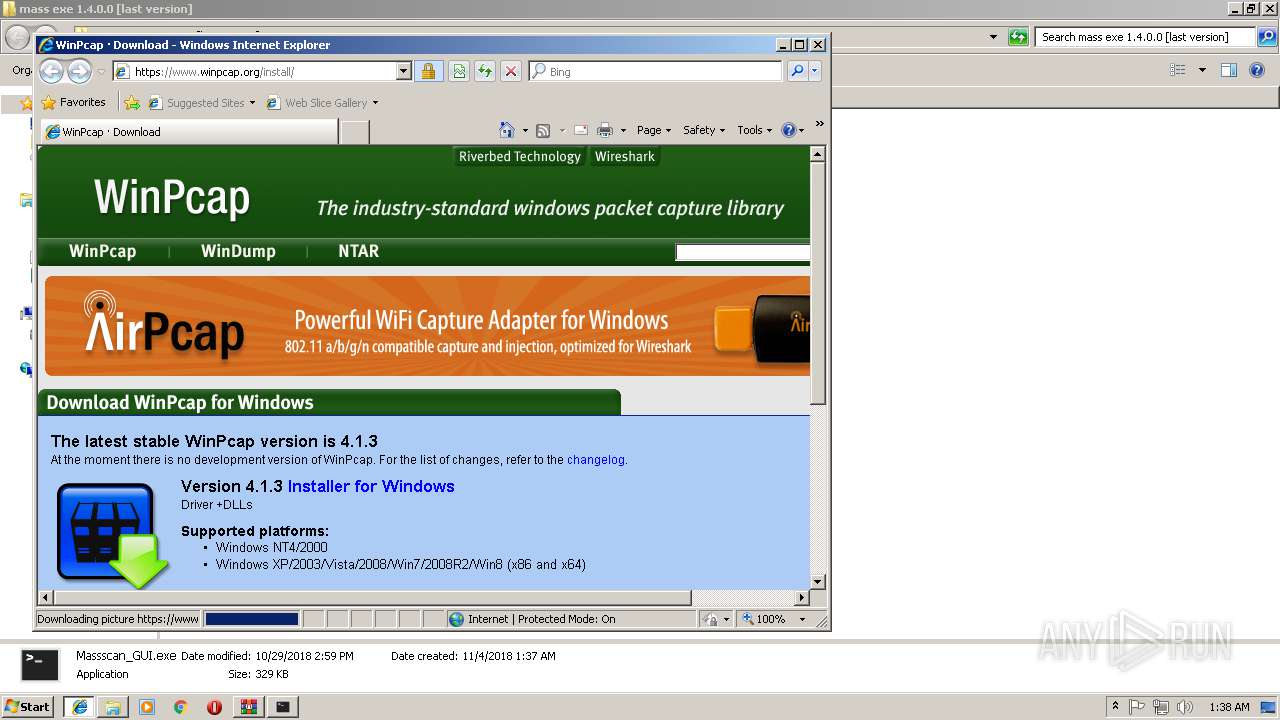
Task: Click the status bar security lock dropdown
Action: (x=716, y=619)
